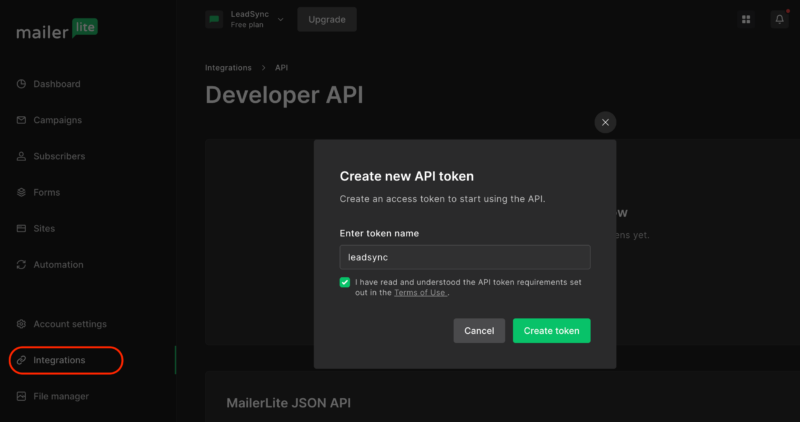Screen dimensions: 800x422
Task: Select Integrations in the sidebar
Action: pos(59,360)
